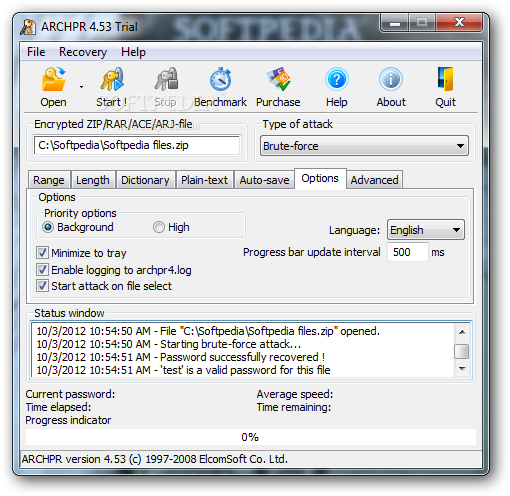This screenshot has width=510, height=496.
Task: Click status window scroll down arrow
Action: coord(462,369)
